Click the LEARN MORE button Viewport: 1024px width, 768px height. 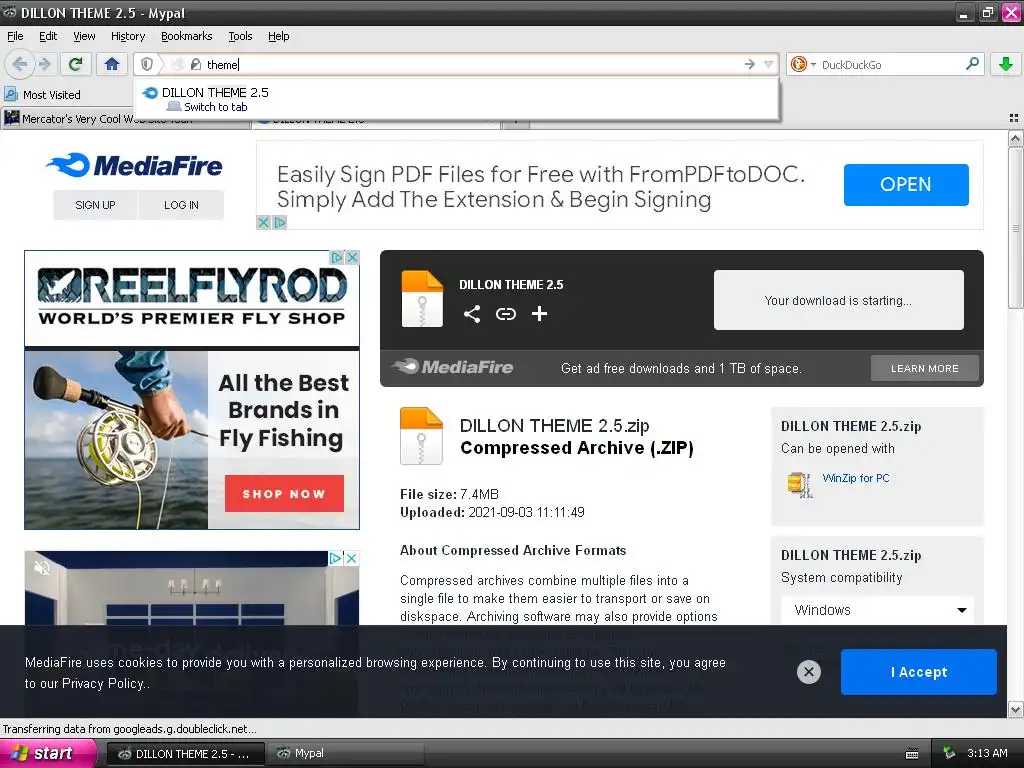[925, 368]
